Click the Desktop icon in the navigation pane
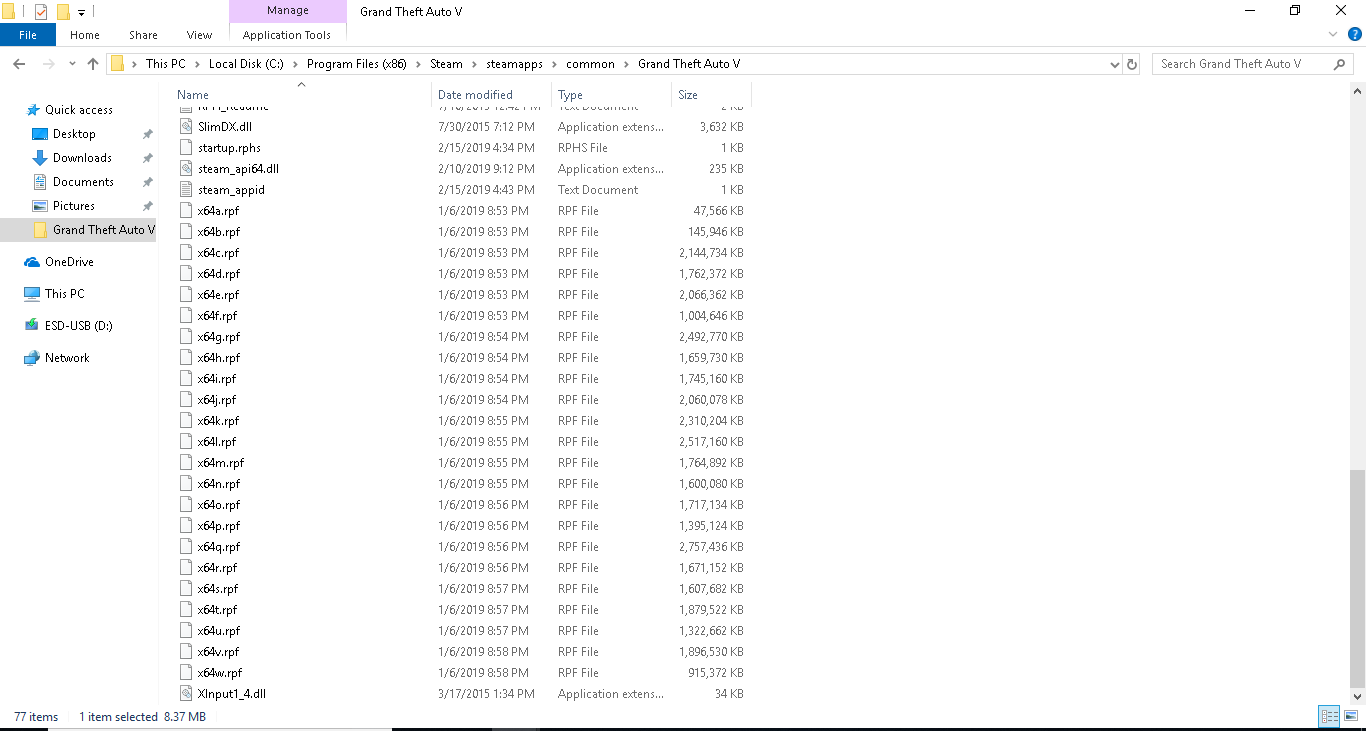The height and width of the screenshot is (731, 1366). click(x=40, y=134)
